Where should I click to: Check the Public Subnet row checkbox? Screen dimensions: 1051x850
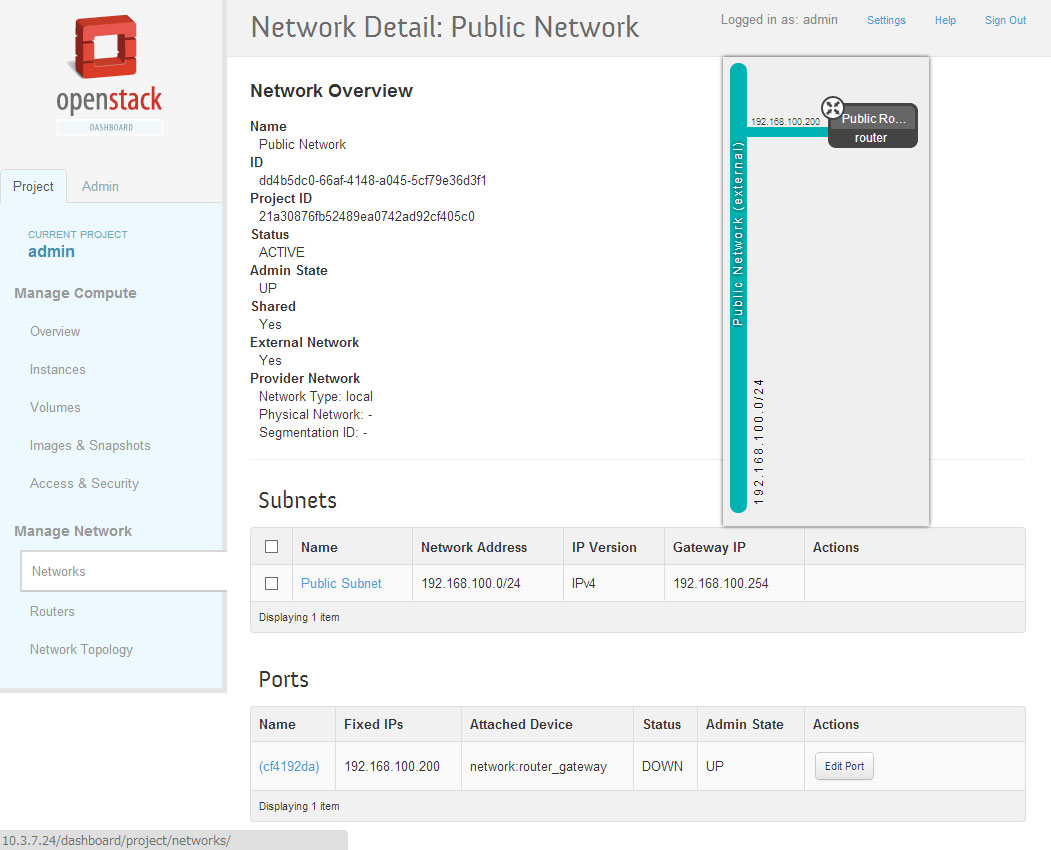pyautogui.click(x=271, y=583)
